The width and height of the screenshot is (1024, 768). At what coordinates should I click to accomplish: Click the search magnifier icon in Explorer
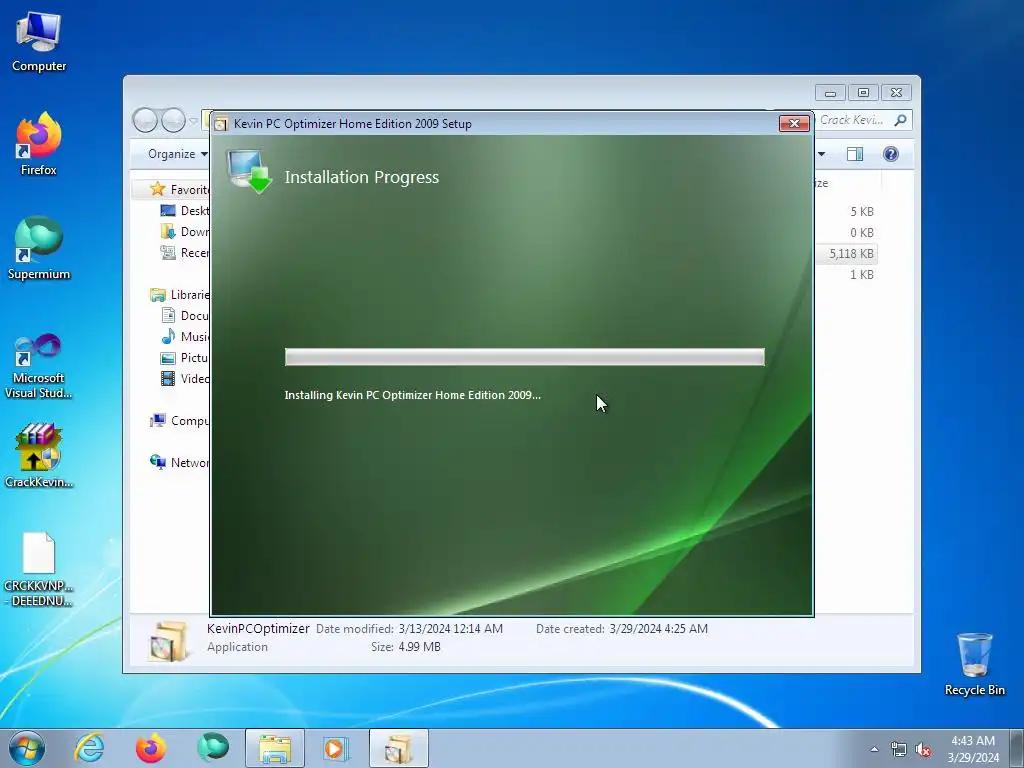(x=901, y=120)
